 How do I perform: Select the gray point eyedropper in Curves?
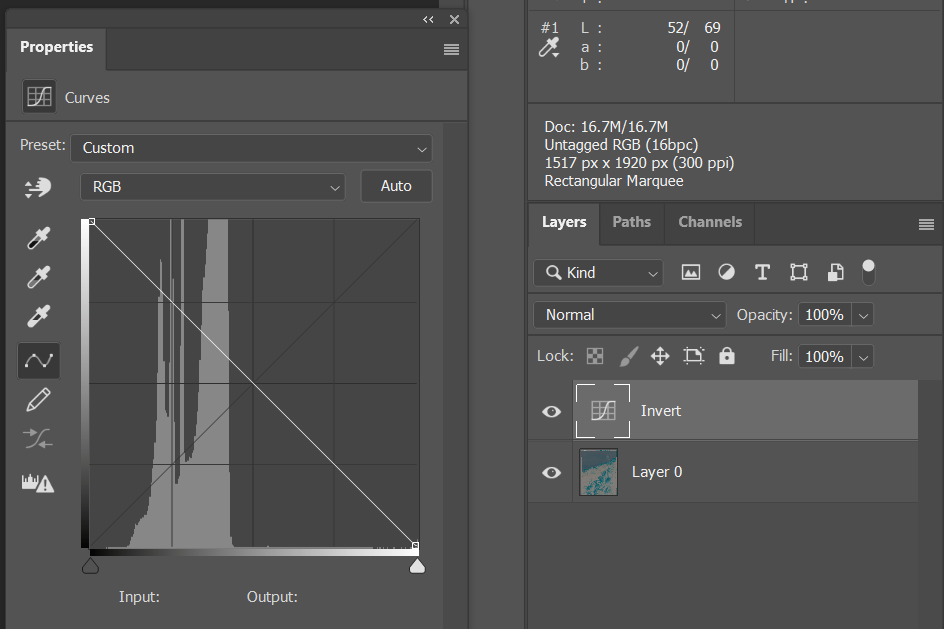[x=38, y=278]
